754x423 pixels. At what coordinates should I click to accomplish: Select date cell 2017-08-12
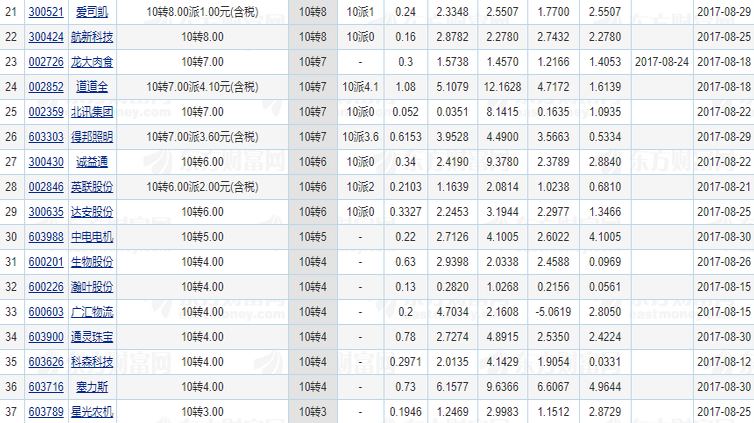[x=724, y=362]
